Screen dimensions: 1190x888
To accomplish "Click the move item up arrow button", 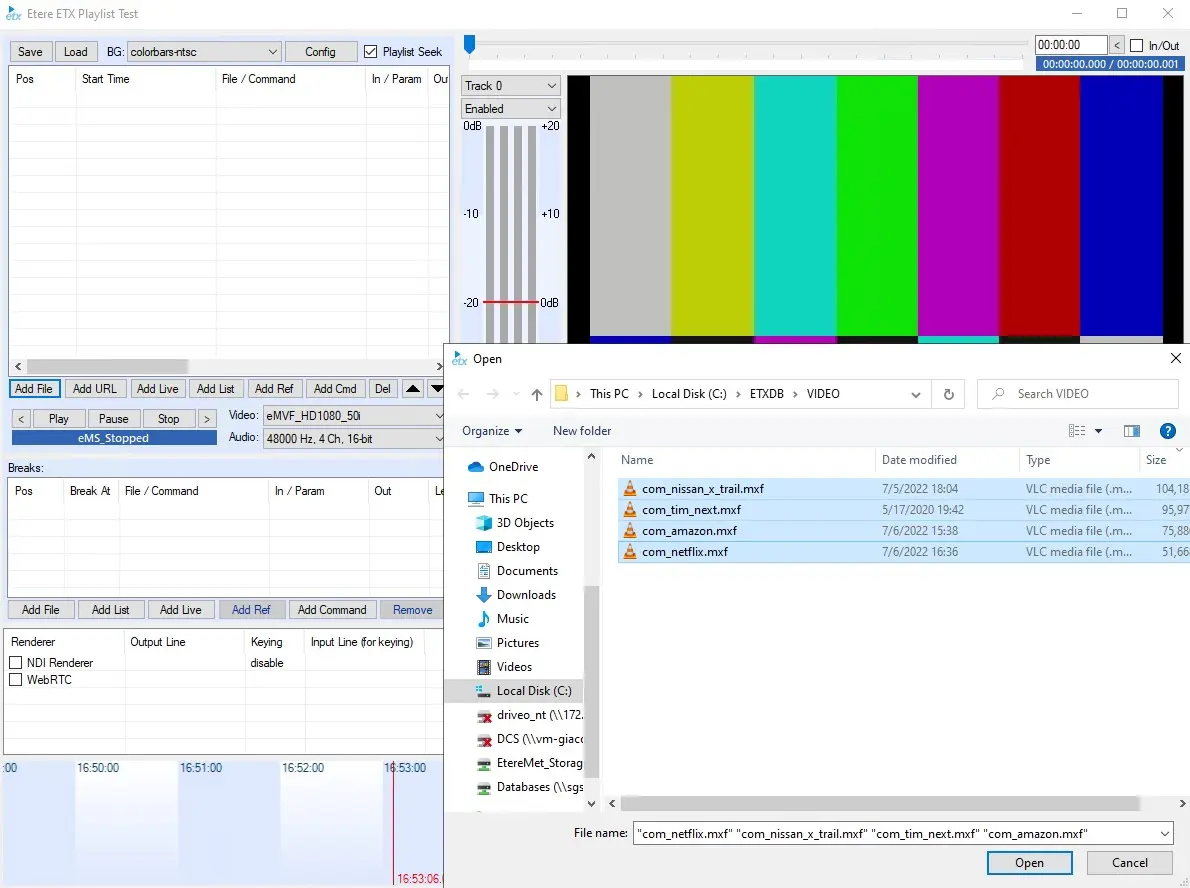I will (x=413, y=389).
